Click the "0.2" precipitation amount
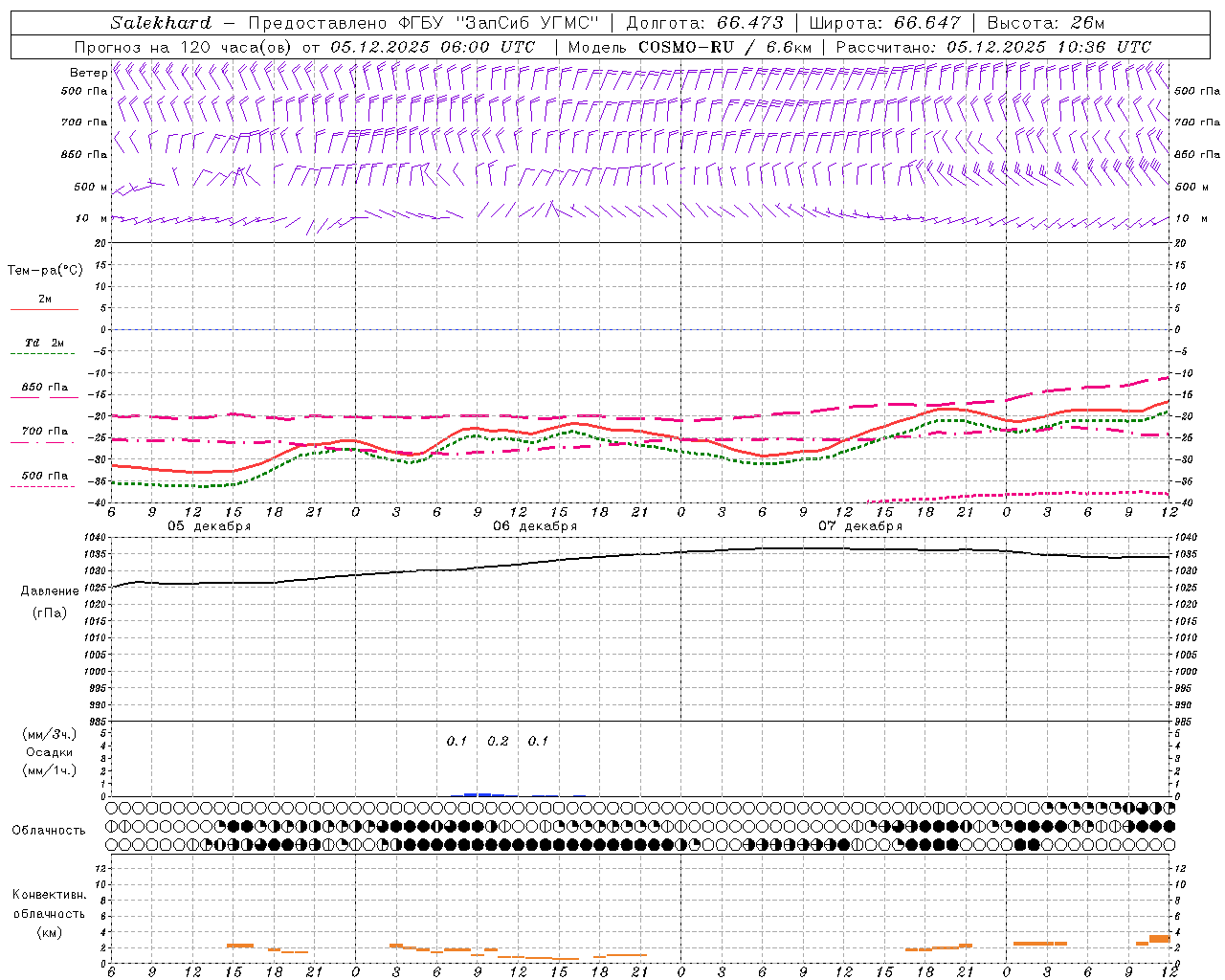The width and height of the screenshot is (1225, 980). click(498, 741)
